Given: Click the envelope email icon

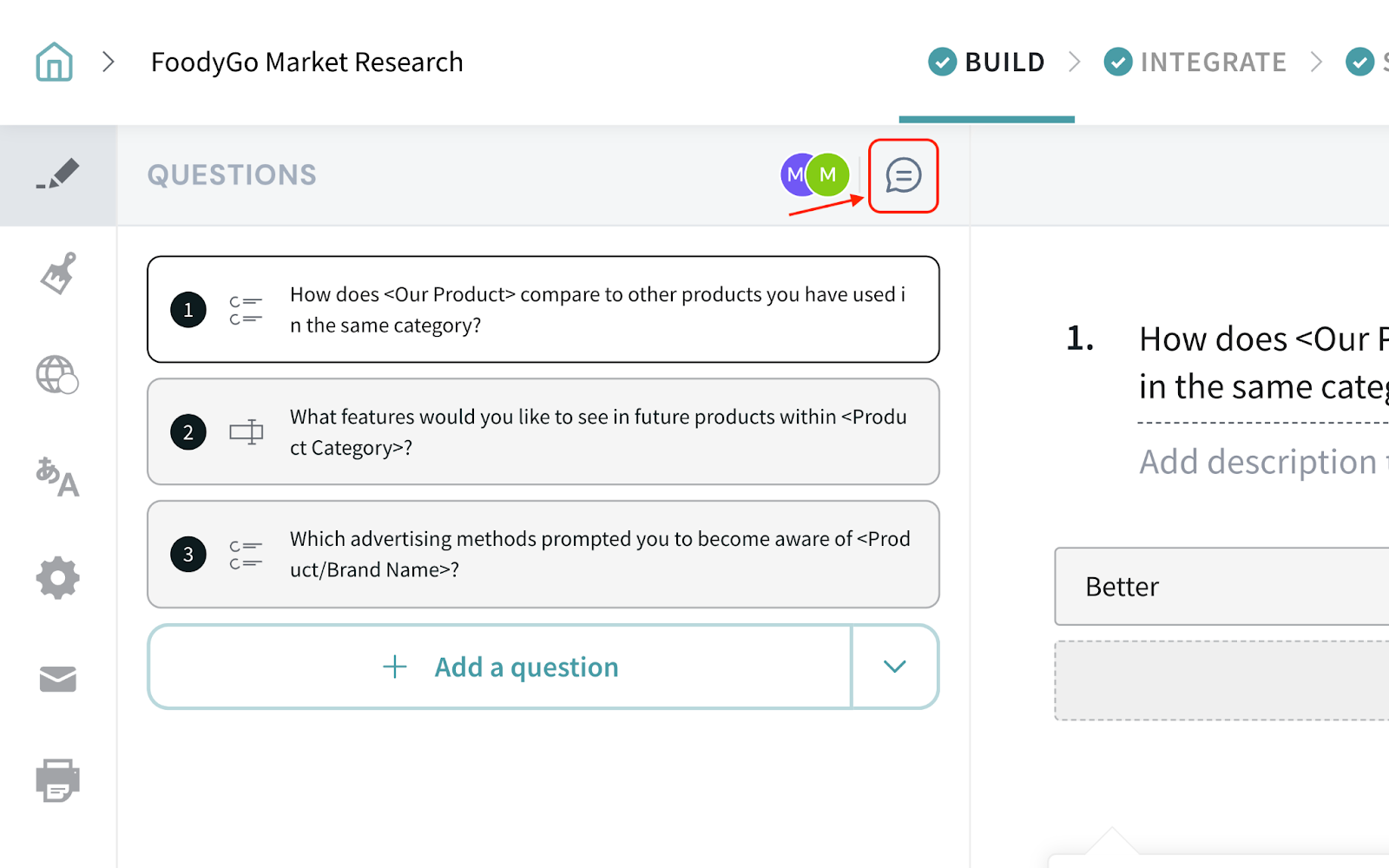Looking at the screenshot, I should (58, 679).
